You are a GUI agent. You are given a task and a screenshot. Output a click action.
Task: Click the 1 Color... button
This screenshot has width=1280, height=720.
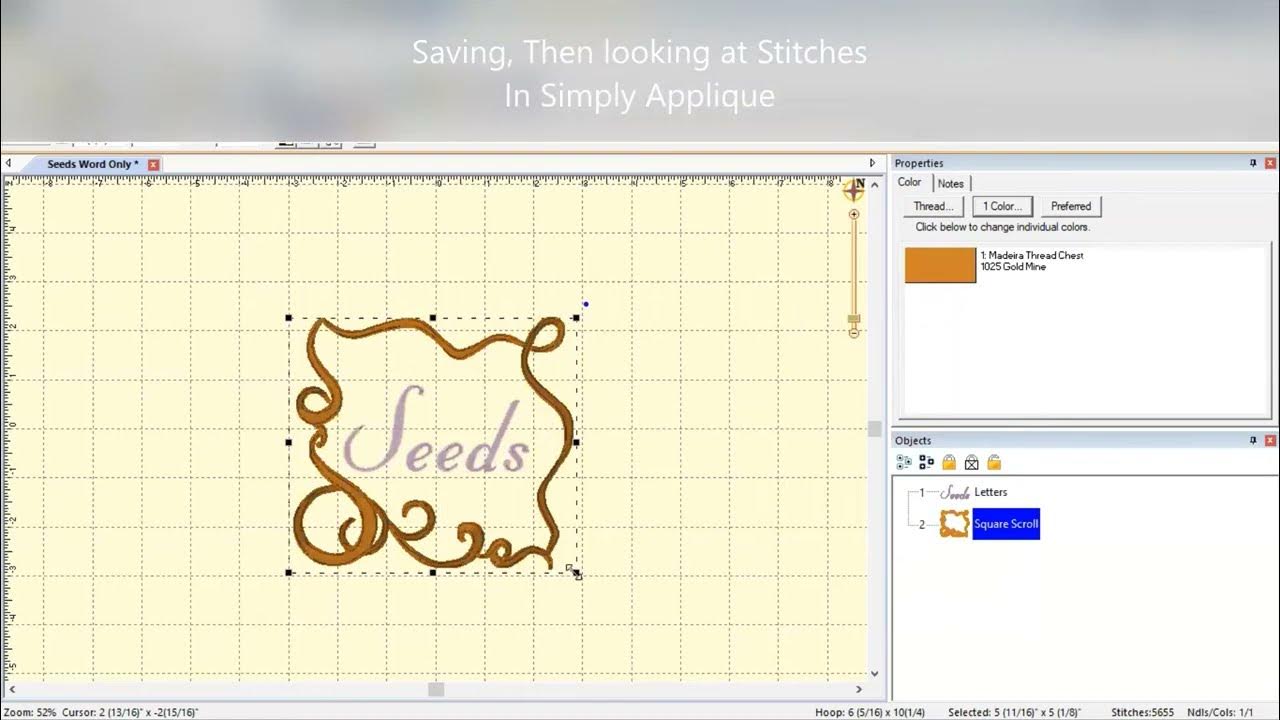coord(1002,206)
